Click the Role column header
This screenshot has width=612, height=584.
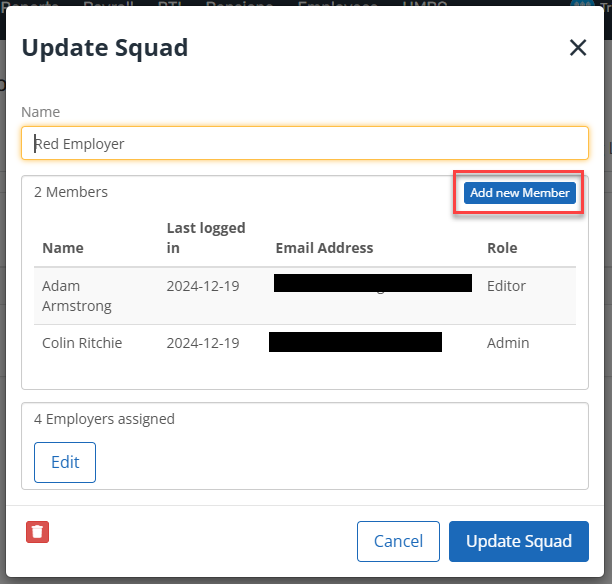[x=502, y=248]
